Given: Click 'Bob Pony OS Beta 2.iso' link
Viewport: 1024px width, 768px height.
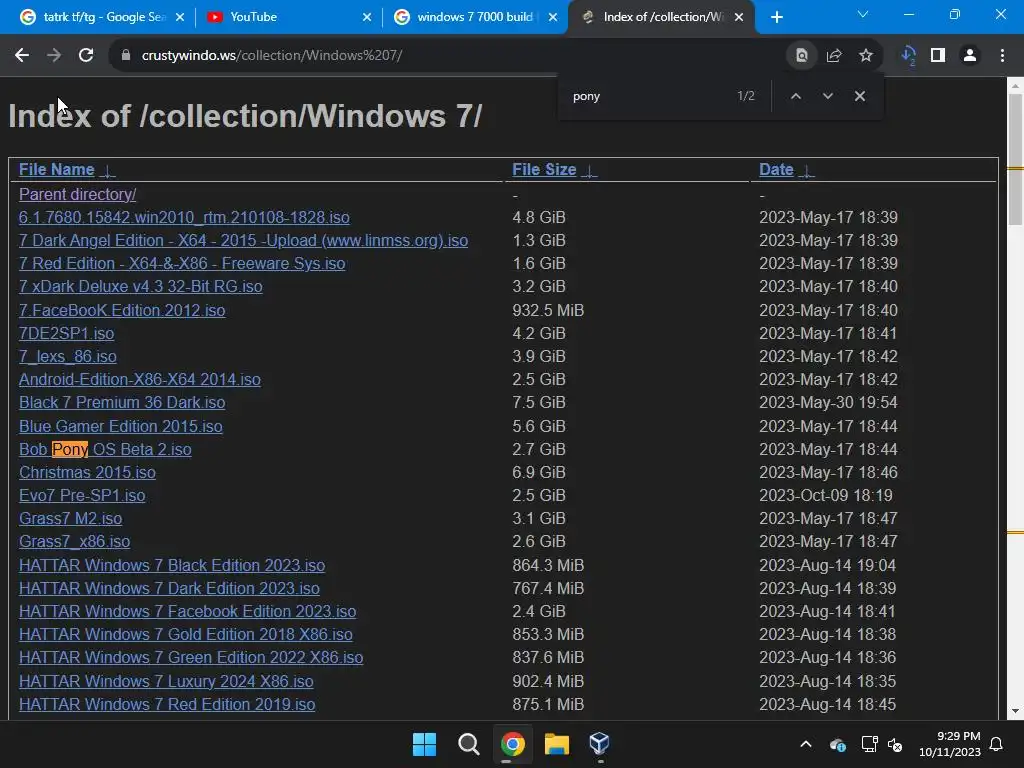Looking at the screenshot, I should coord(105,449).
